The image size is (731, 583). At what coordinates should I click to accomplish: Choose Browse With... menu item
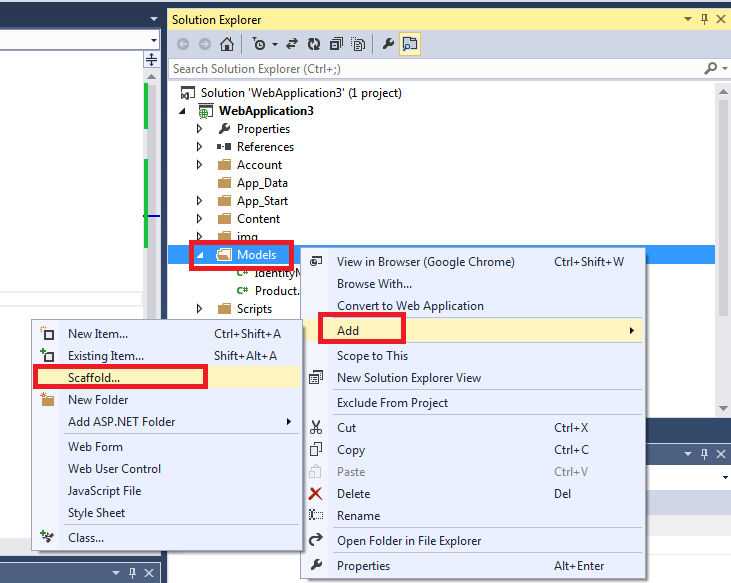pyautogui.click(x=473, y=284)
